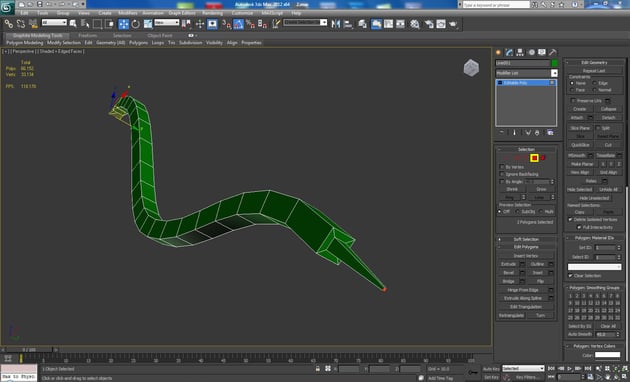Collapse the Edit Polygons rollout
630x382 pixels.
click(526, 247)
